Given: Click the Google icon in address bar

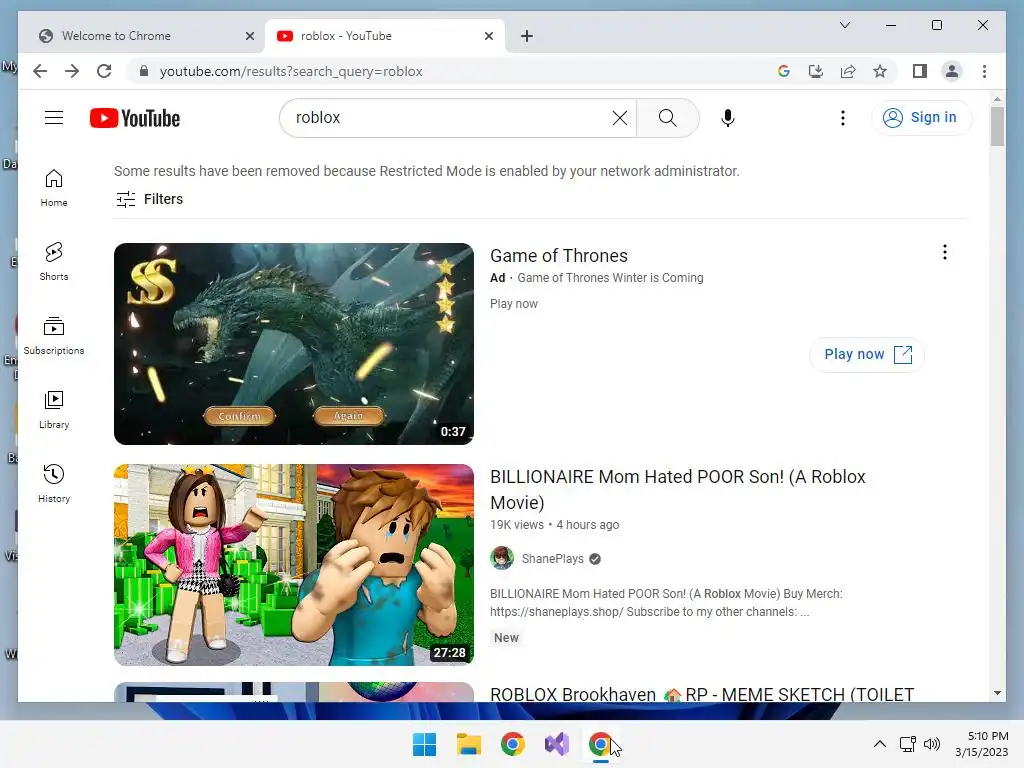Looking at the screenshot, I should tap(784, 71).
